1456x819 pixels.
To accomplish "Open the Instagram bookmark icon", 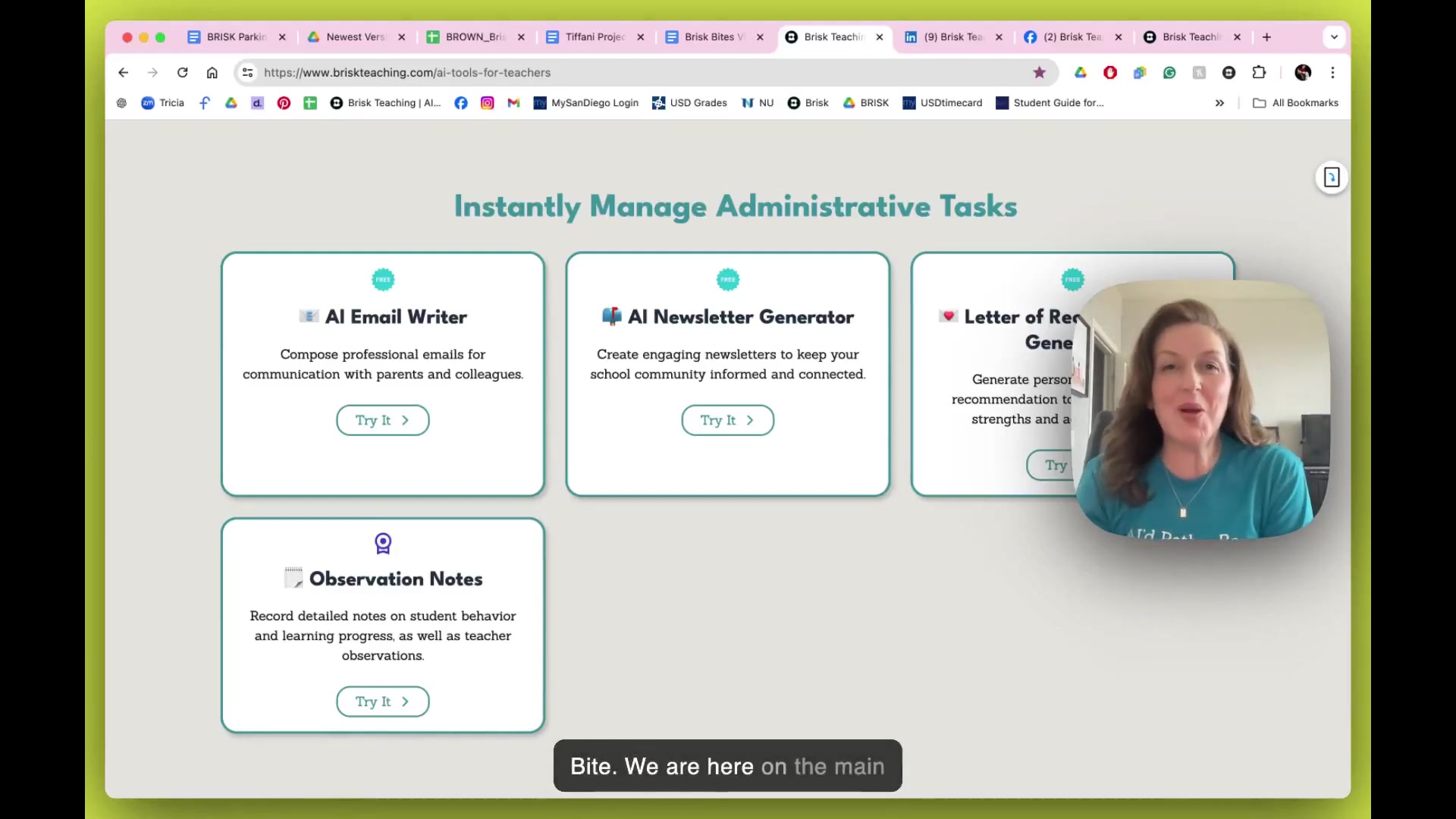I will pyautogui.click(x=488, y=102).
